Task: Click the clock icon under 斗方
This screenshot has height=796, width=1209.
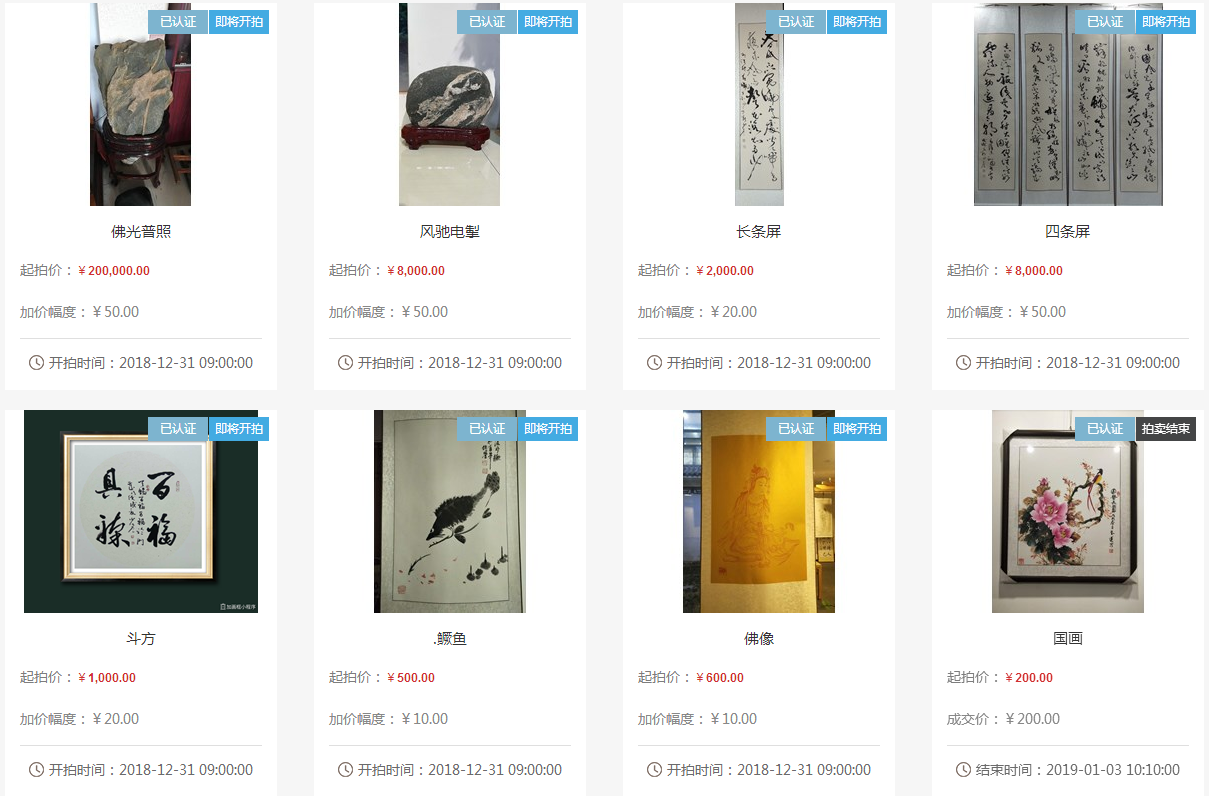Action: 36,770
